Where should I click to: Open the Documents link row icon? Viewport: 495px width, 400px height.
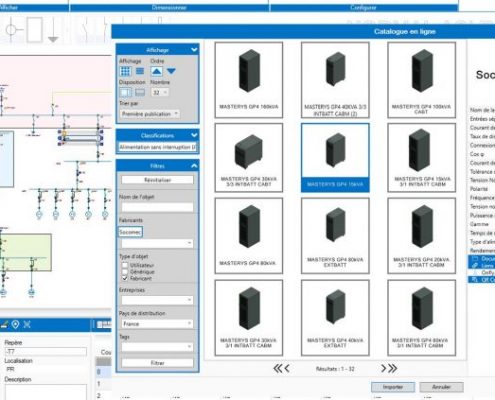point(474,259)
